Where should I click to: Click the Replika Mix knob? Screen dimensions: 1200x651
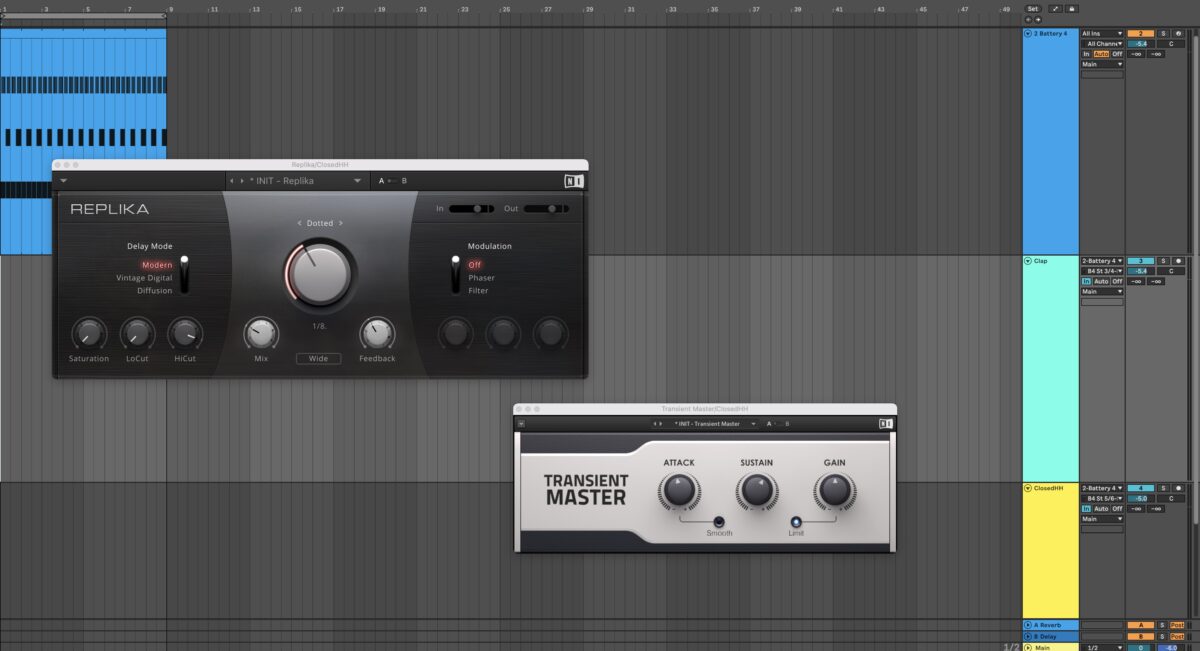click(261, 334)
